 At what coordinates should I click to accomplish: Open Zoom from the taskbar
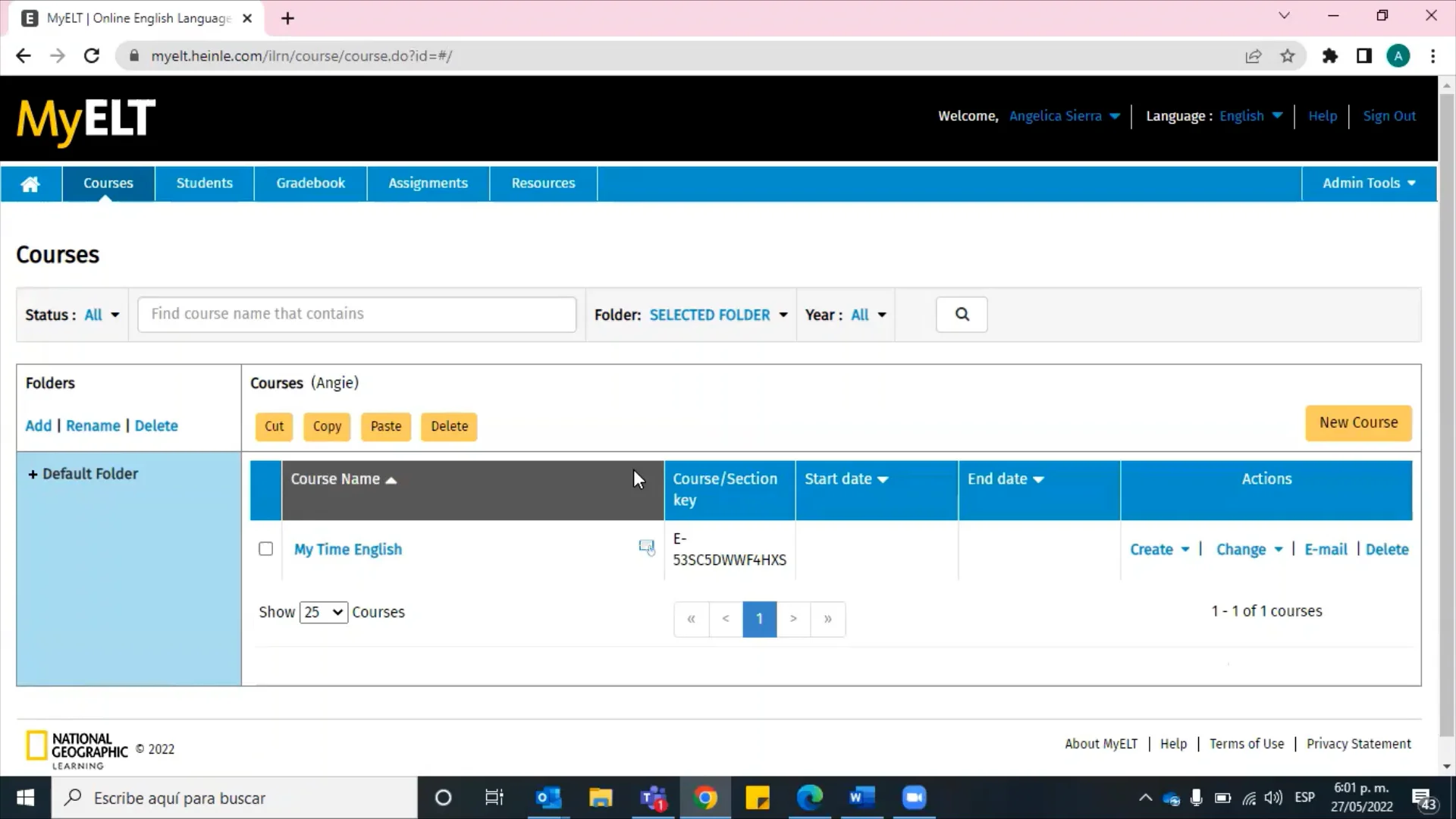coord(914,798)
